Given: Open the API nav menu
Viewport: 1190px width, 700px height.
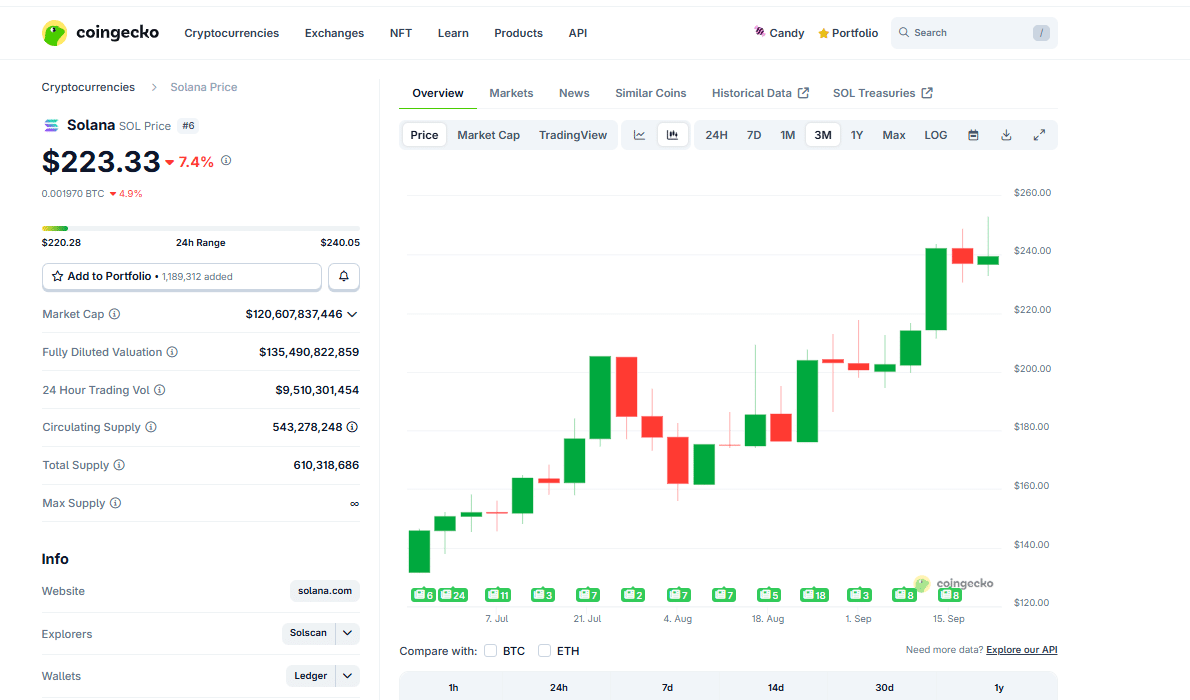Looking at the screenshot, I should tap(578, 33).
